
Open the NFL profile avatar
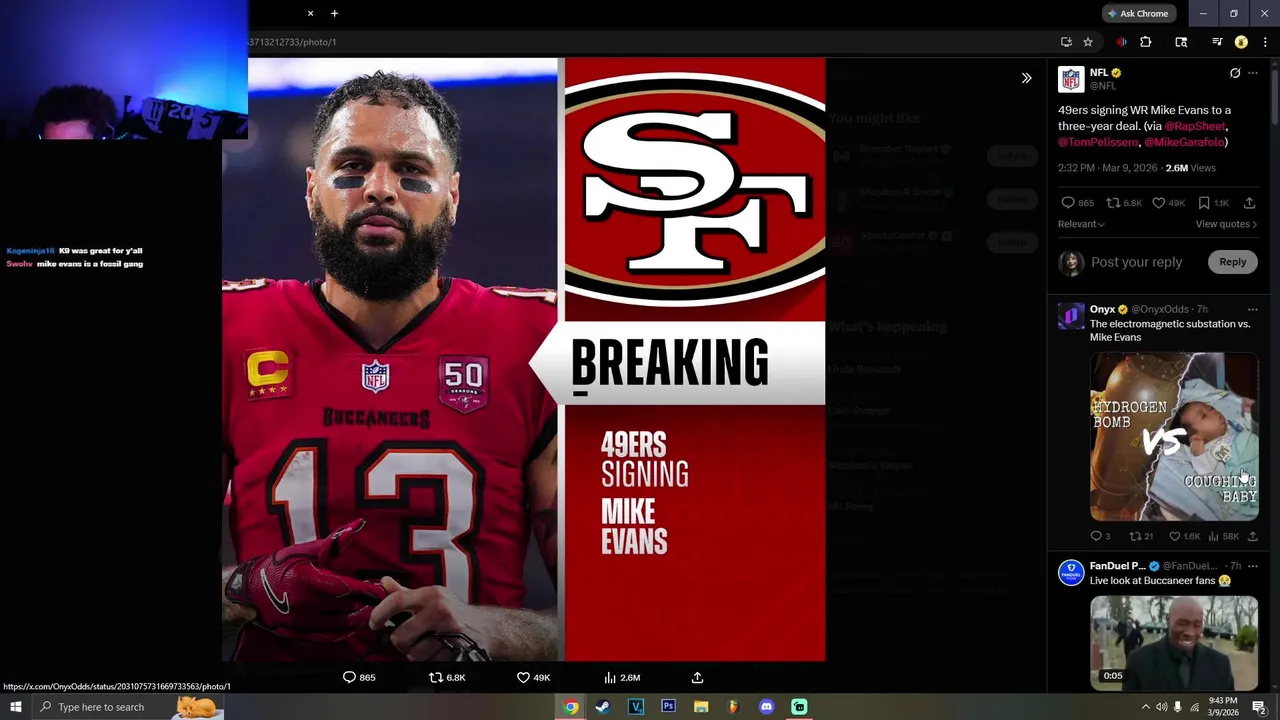1071,80
